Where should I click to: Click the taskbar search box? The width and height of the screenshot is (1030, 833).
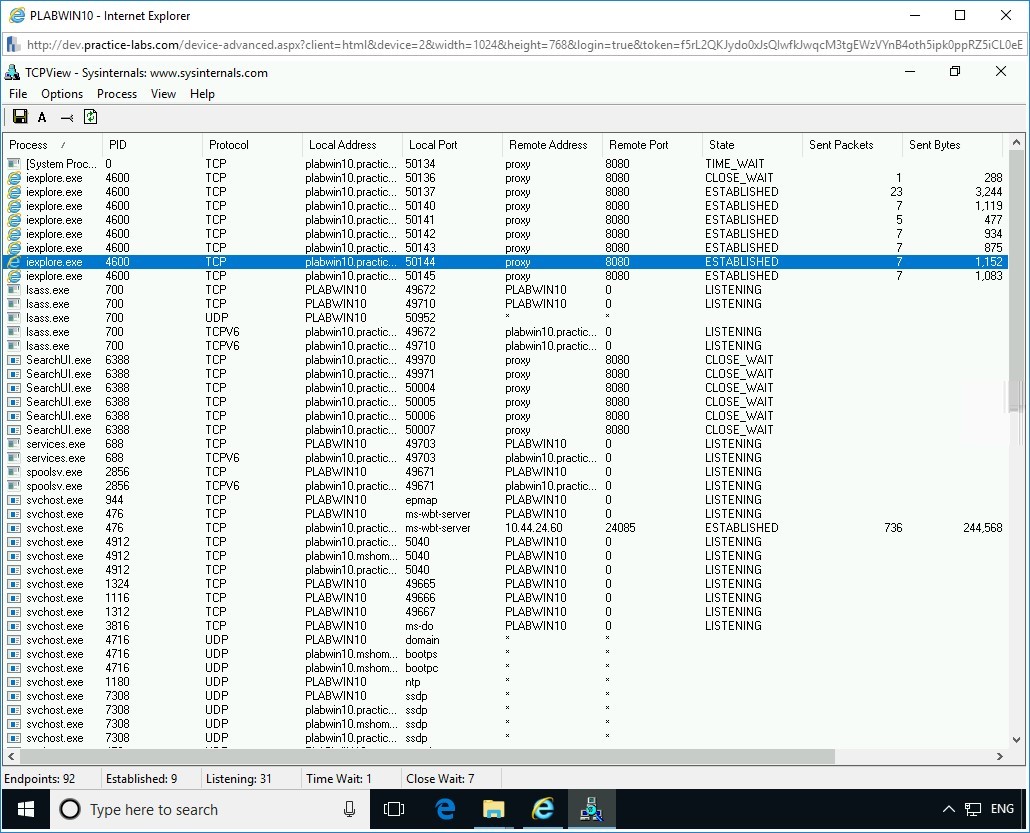pos(180,809)
